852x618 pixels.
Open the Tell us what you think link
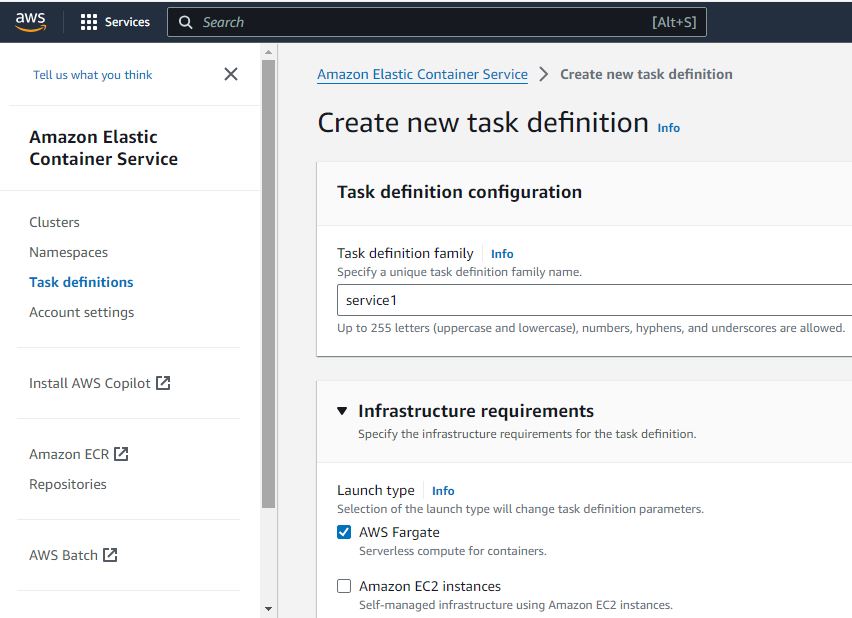tap(92, 75)
